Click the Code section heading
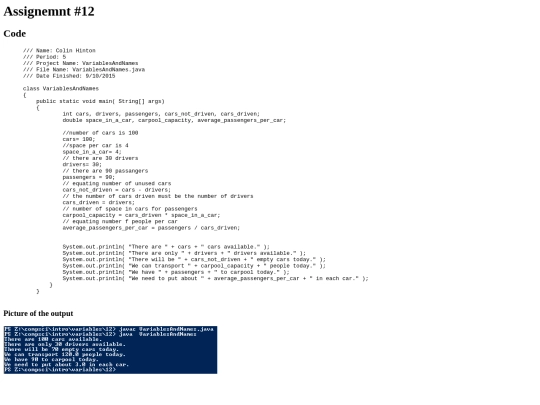 [15, 34]
